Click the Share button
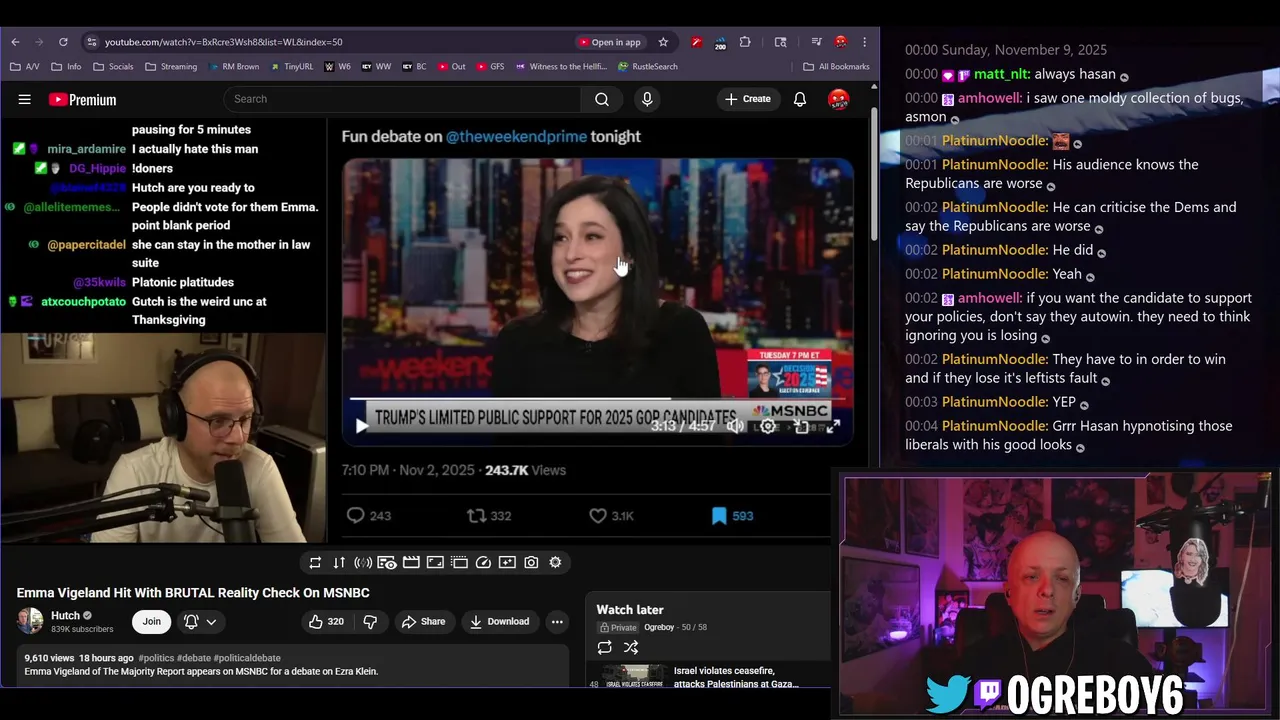Image resolution: width=1280 pixels, height=720 pixels. point(423,622)
